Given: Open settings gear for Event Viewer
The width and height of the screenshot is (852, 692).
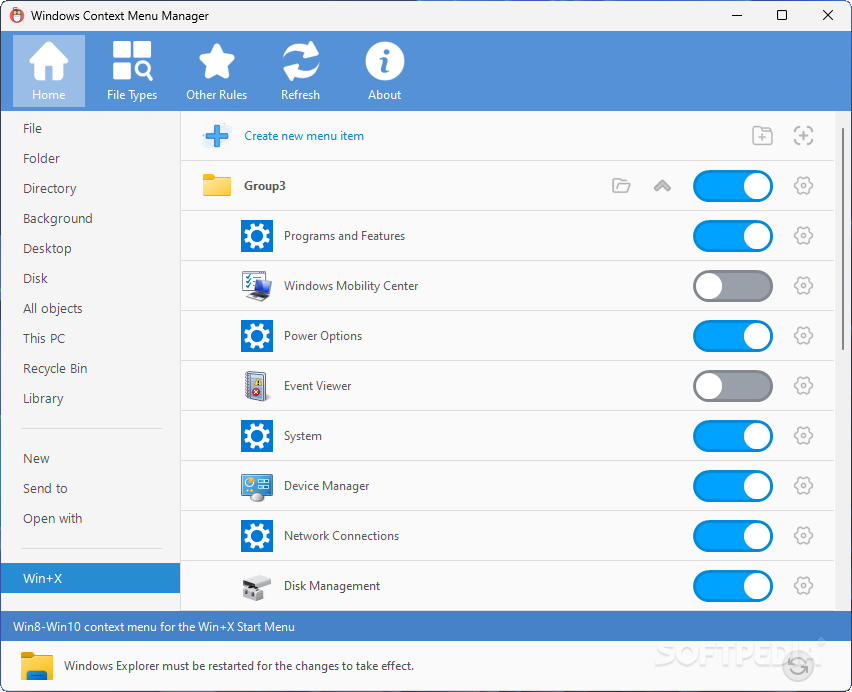Looking at the screenshot, I should 803,386.
